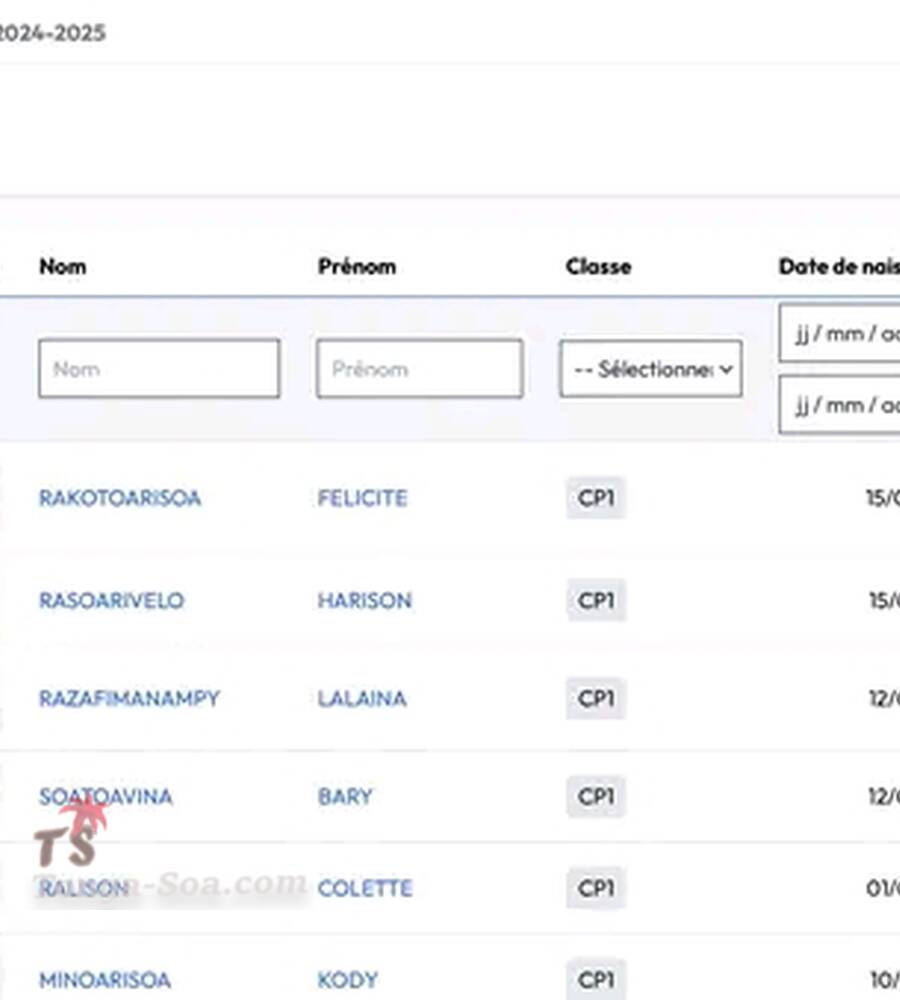Screen dimensions: 900x1000
Task: Click the Nom filter text field
Action: [158, 369]
